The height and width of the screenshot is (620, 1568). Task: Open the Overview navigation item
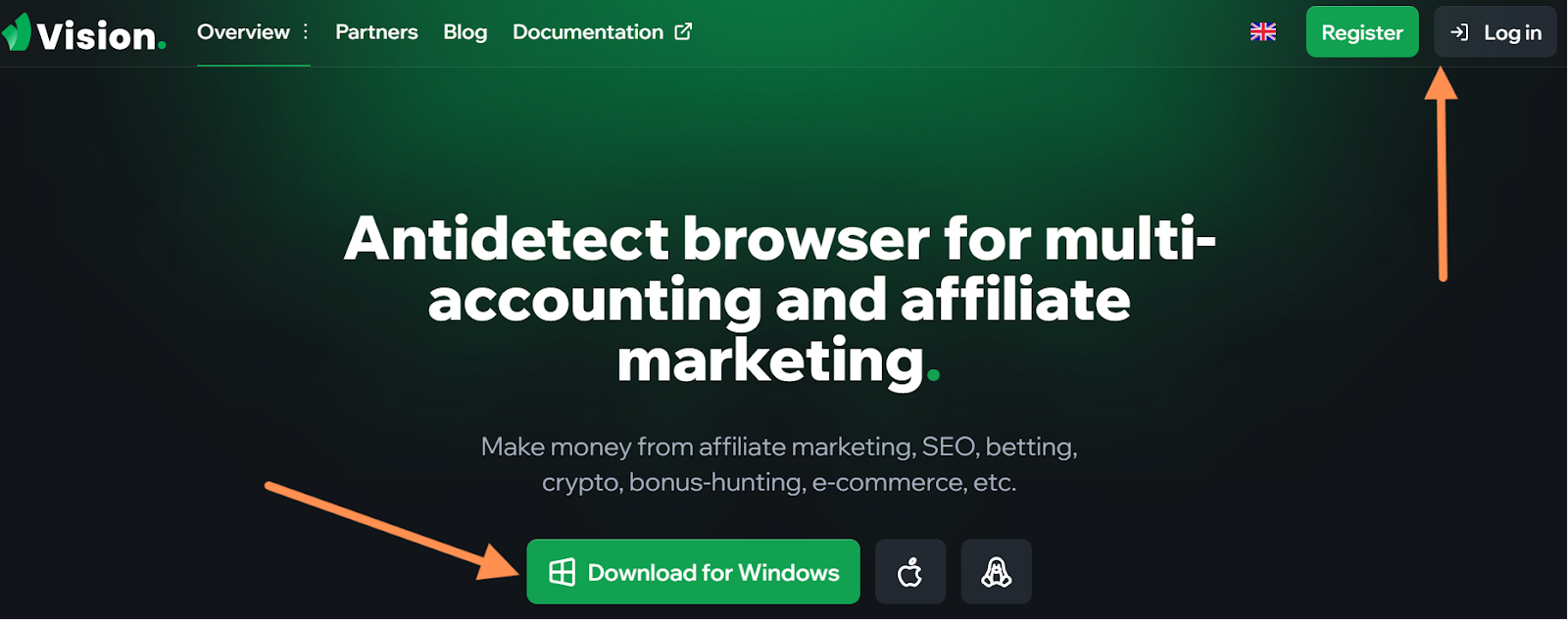pyautogui.click(x=243, y=31)
